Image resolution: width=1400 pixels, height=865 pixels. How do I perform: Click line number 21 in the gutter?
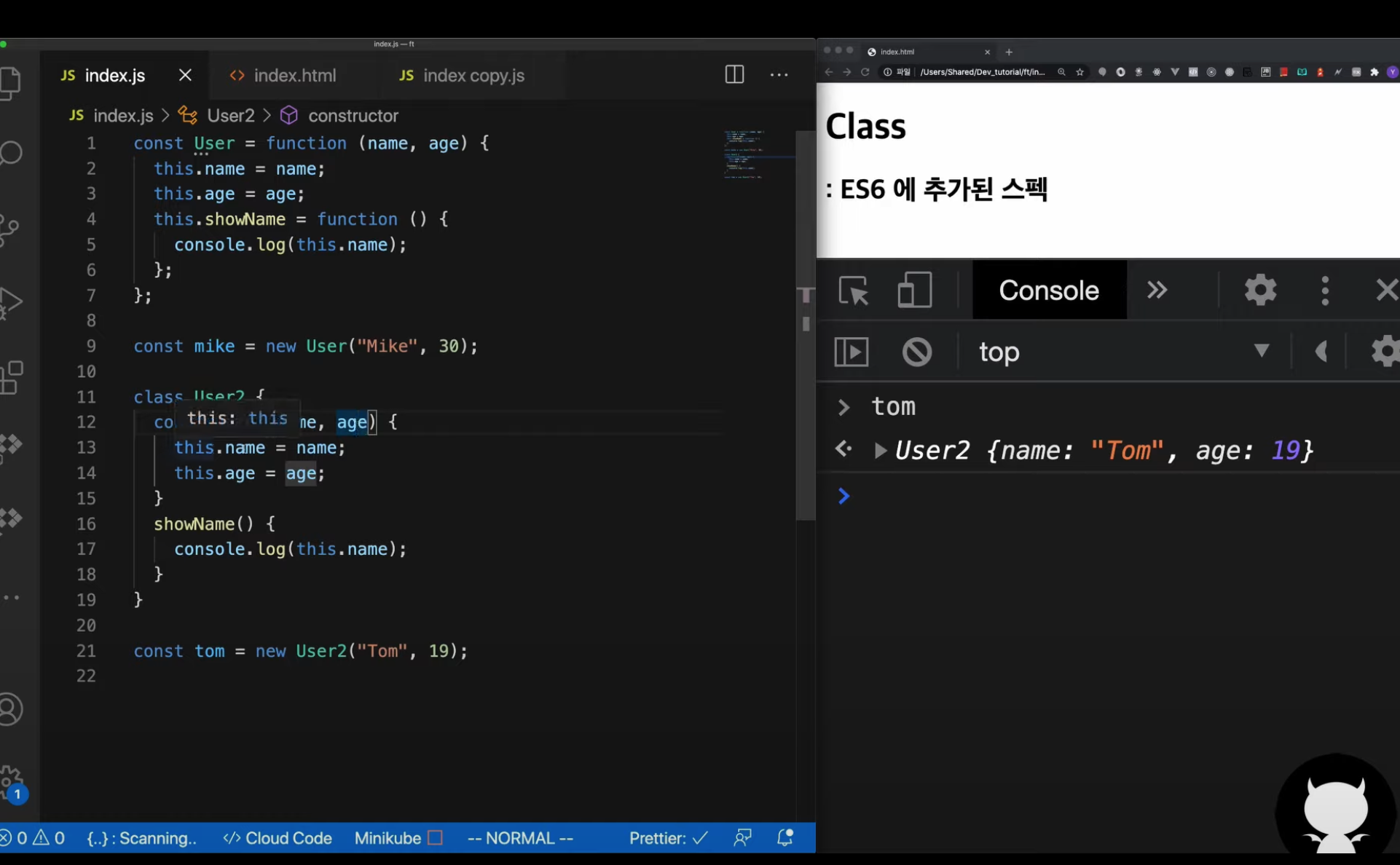(x=86, y=650)
